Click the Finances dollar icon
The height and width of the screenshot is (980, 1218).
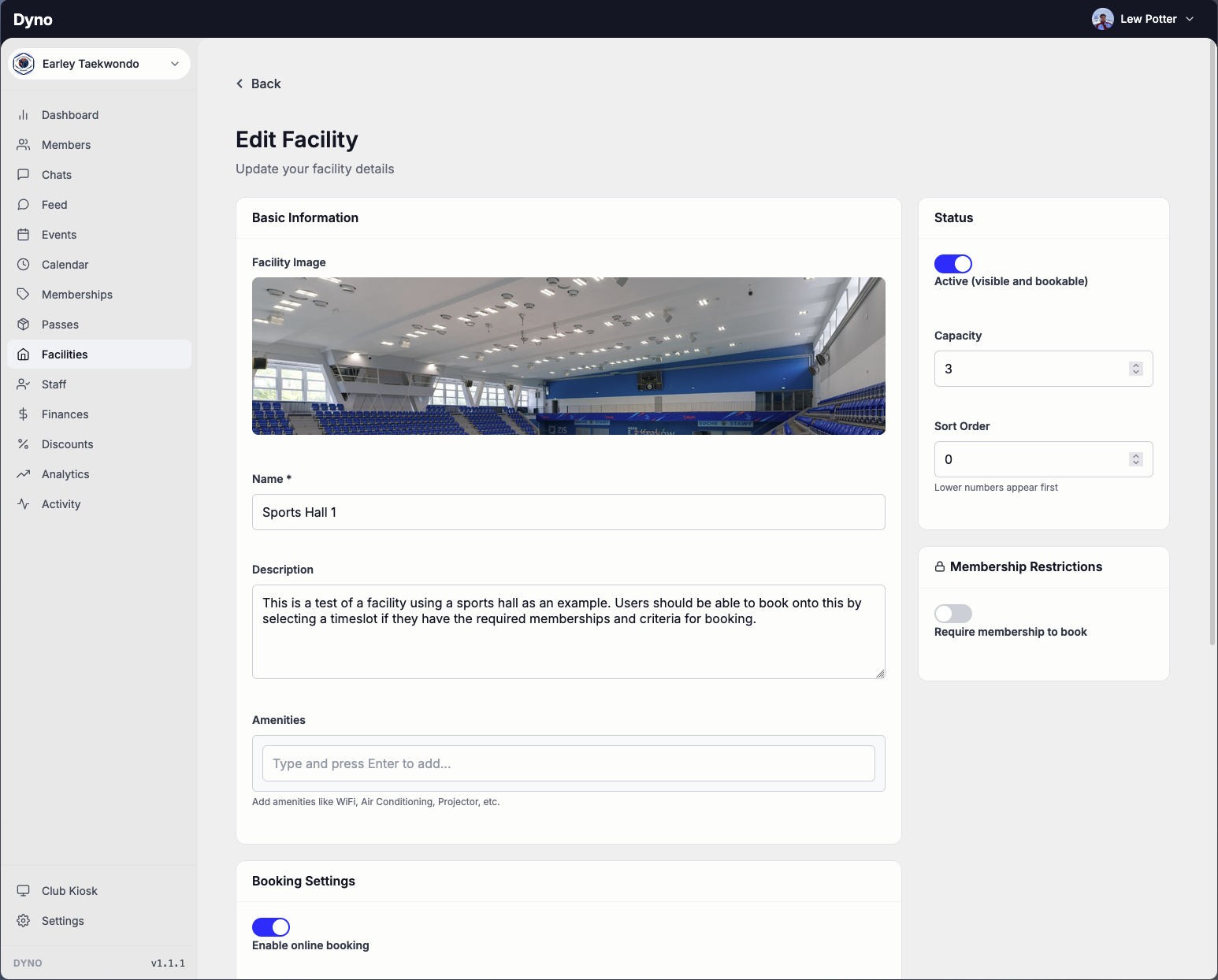pos(24,414)
